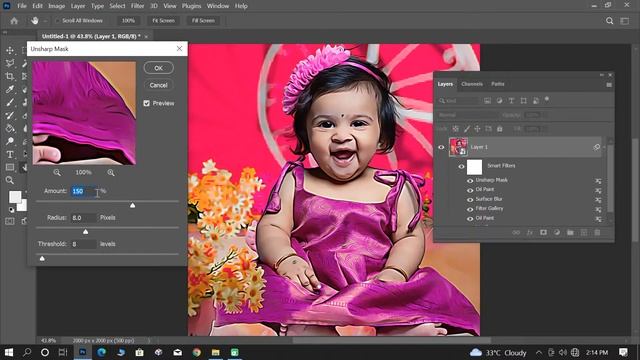Viewport: 640px width, 360px height.
Task: Click the Add layer style fx icon
Action: (530, 233)
